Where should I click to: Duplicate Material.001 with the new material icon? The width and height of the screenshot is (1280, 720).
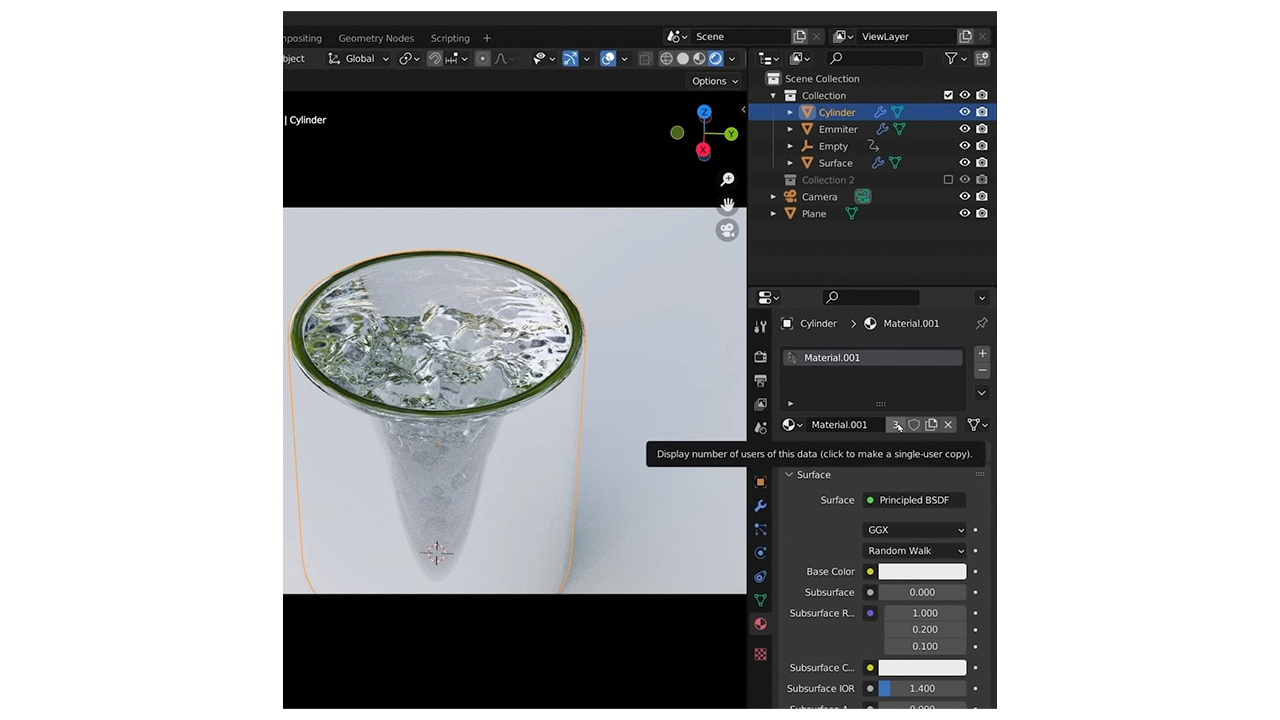pos(931,425)
